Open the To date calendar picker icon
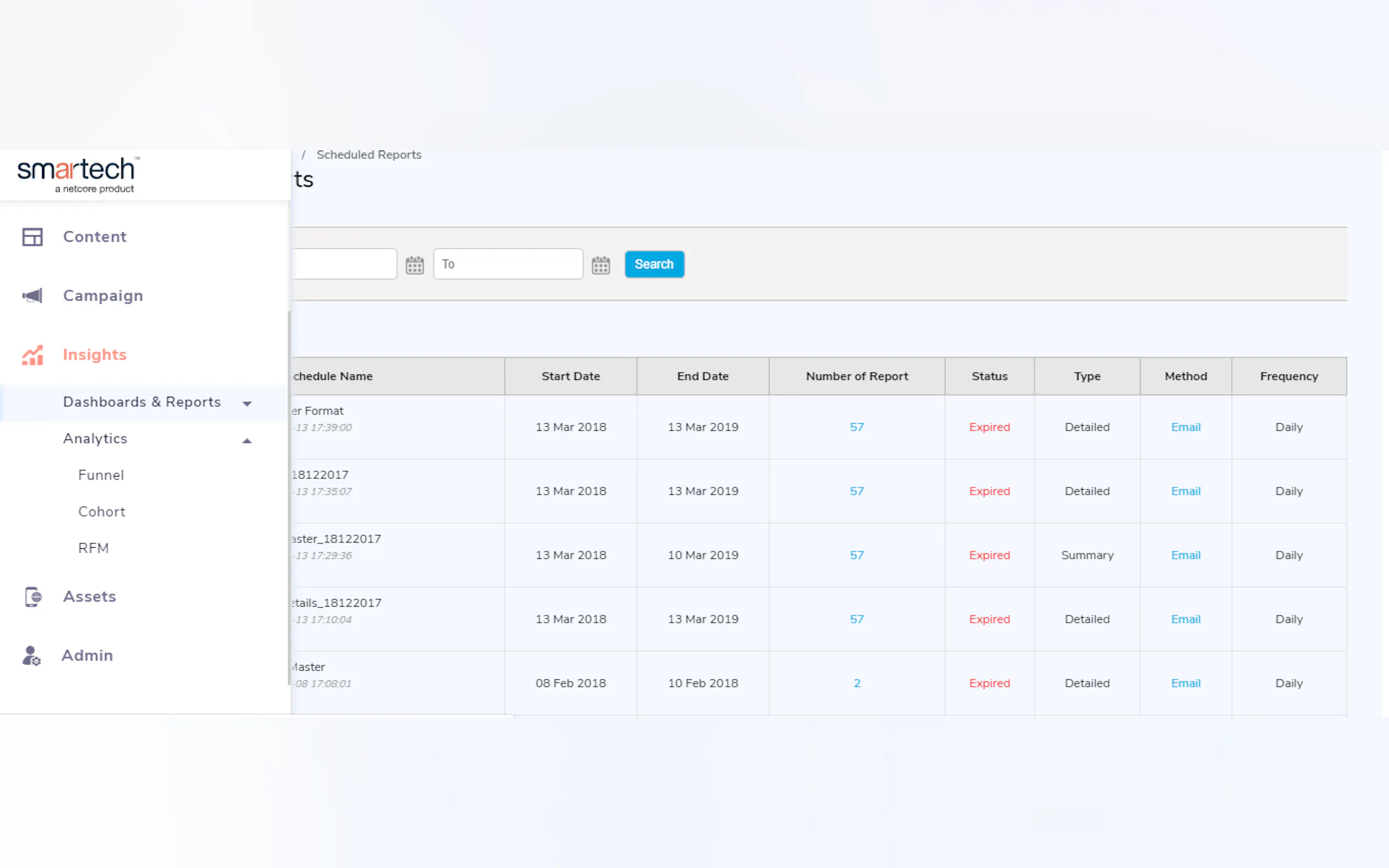The image size is (1389, 868). 600,265
